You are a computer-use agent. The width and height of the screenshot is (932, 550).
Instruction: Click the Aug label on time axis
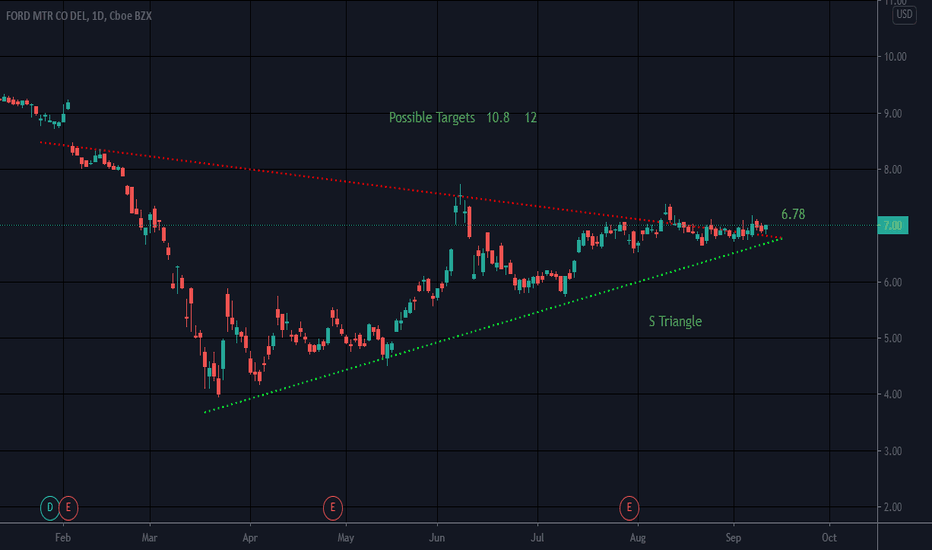(x=638, y=538)
